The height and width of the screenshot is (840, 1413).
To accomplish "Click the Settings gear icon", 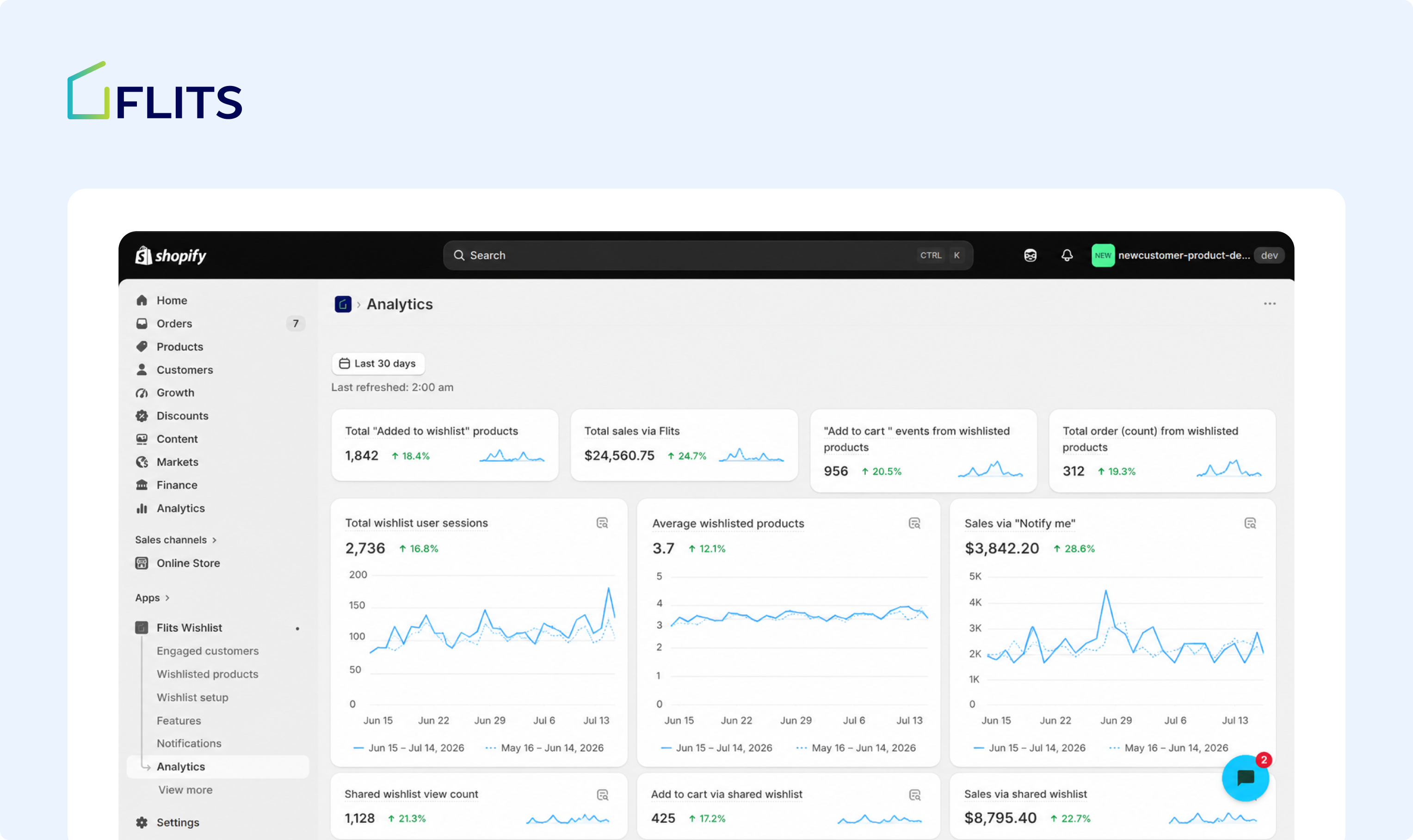I will pyautogui.click(x=142, y=822).
